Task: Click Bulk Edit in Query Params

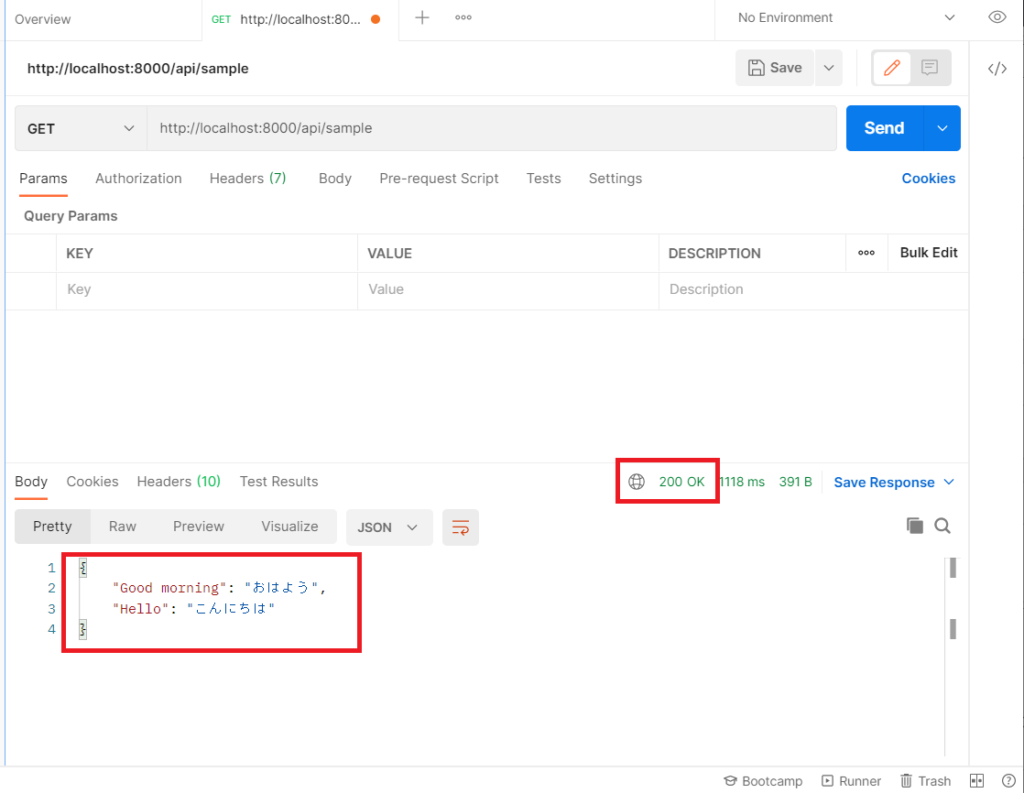Action: coord(927,253)
